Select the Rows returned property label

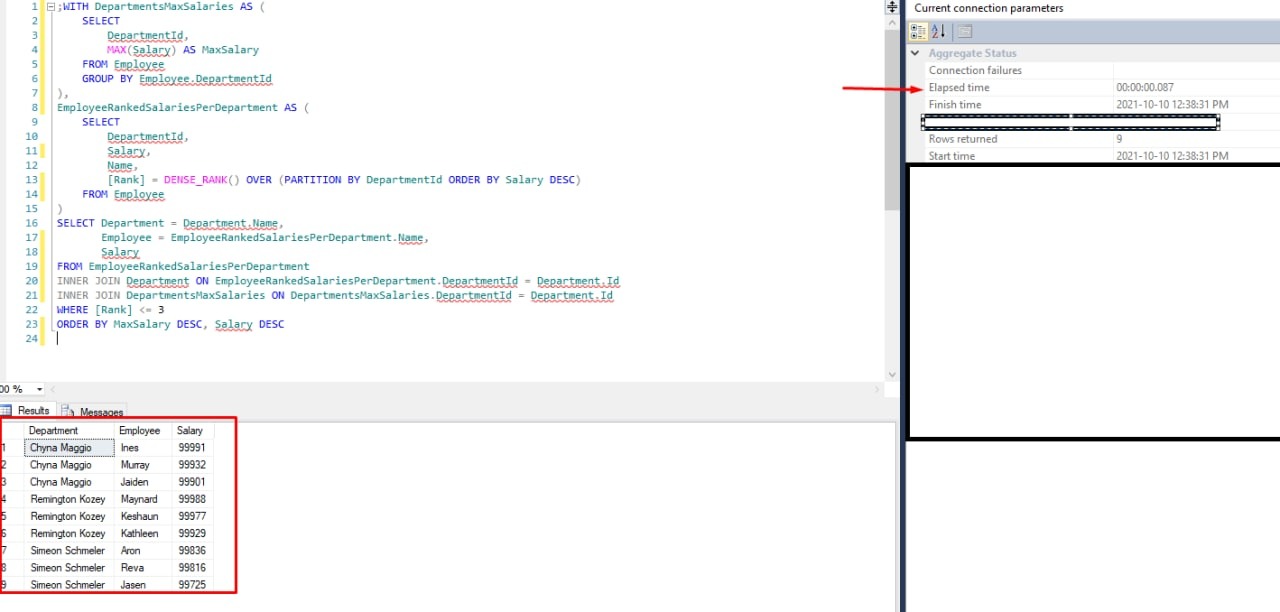pyautogui.click(x=963, y=139)
